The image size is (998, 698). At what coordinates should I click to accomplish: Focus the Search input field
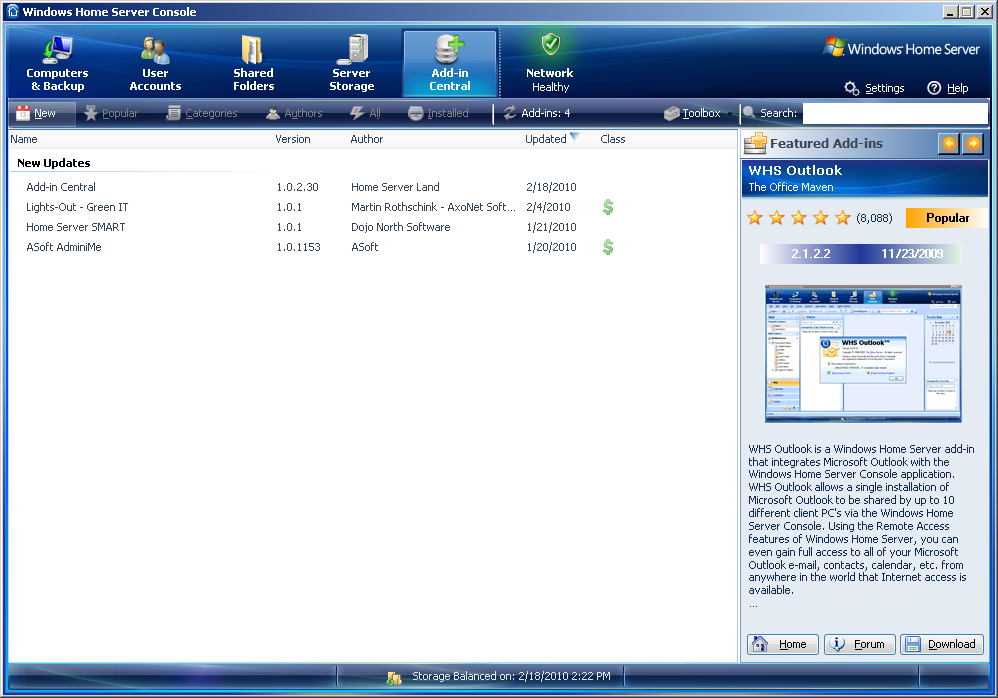pos(895,113)
